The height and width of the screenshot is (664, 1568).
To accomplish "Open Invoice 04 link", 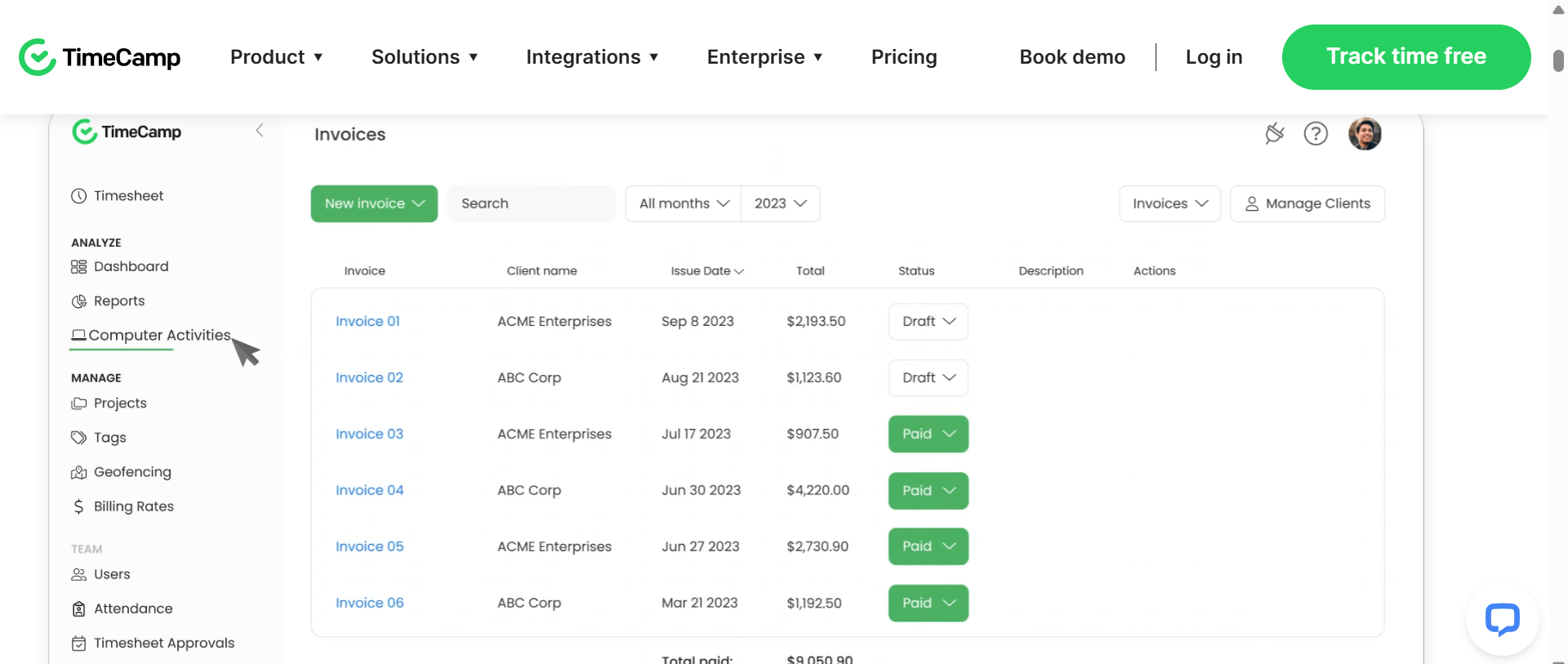I will pos(370,491).
